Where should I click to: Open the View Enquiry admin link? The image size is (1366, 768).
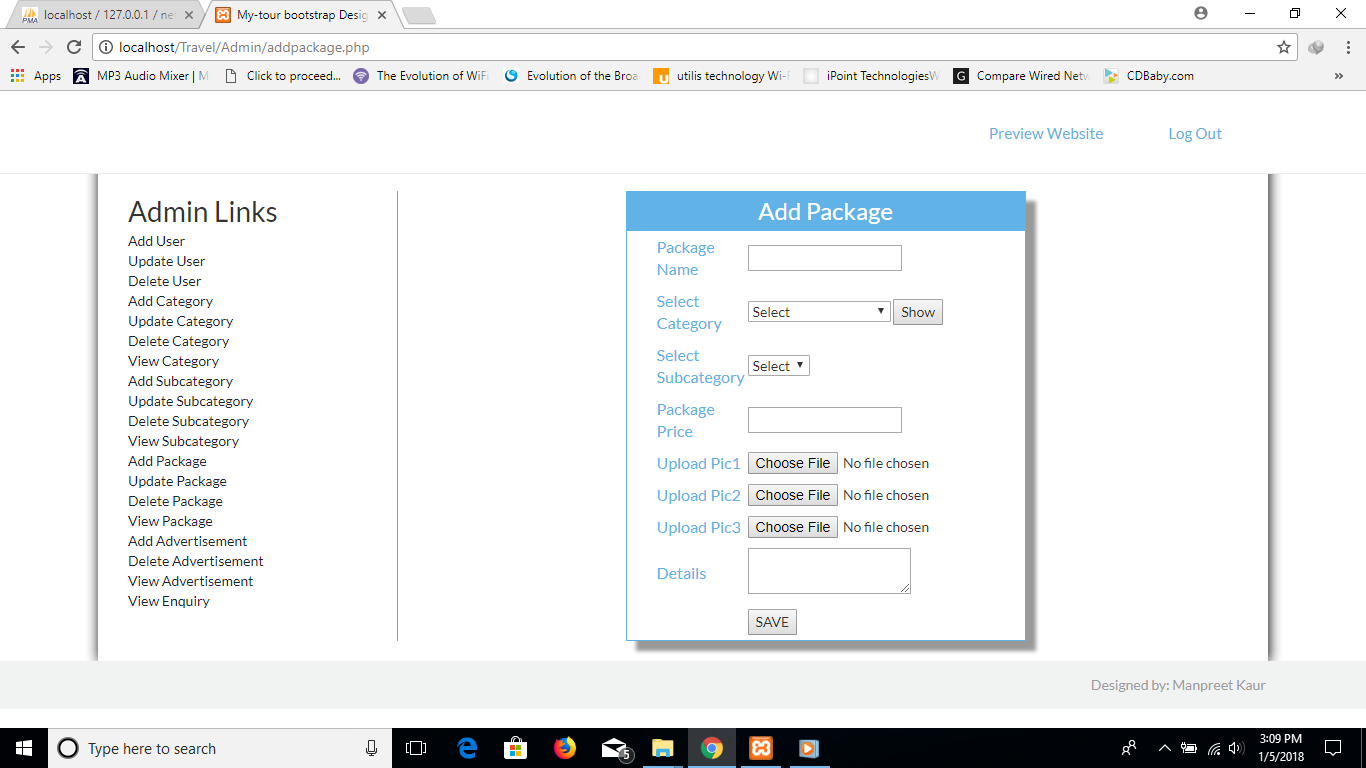169,601
